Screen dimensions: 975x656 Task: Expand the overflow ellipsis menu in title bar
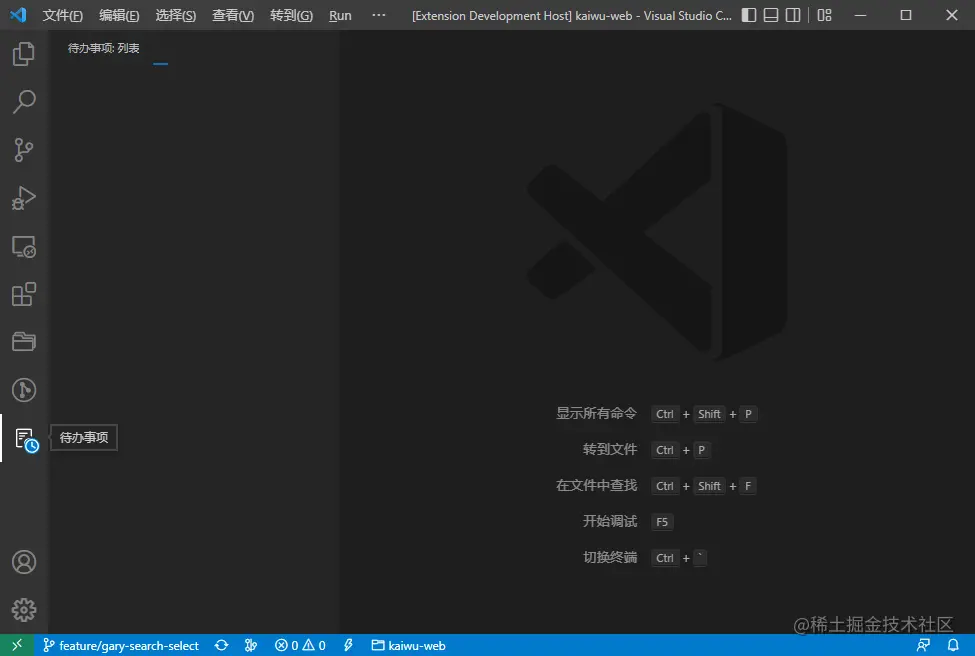click(x=379, y=16)
